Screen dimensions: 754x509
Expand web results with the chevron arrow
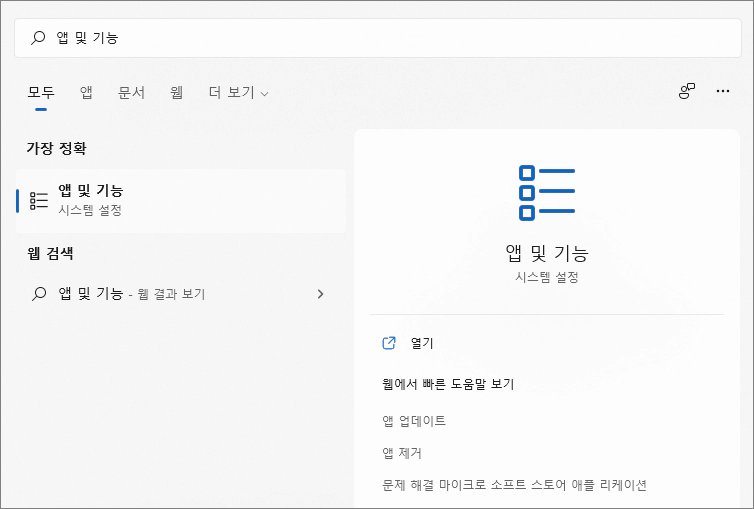(x=321, y=294)
